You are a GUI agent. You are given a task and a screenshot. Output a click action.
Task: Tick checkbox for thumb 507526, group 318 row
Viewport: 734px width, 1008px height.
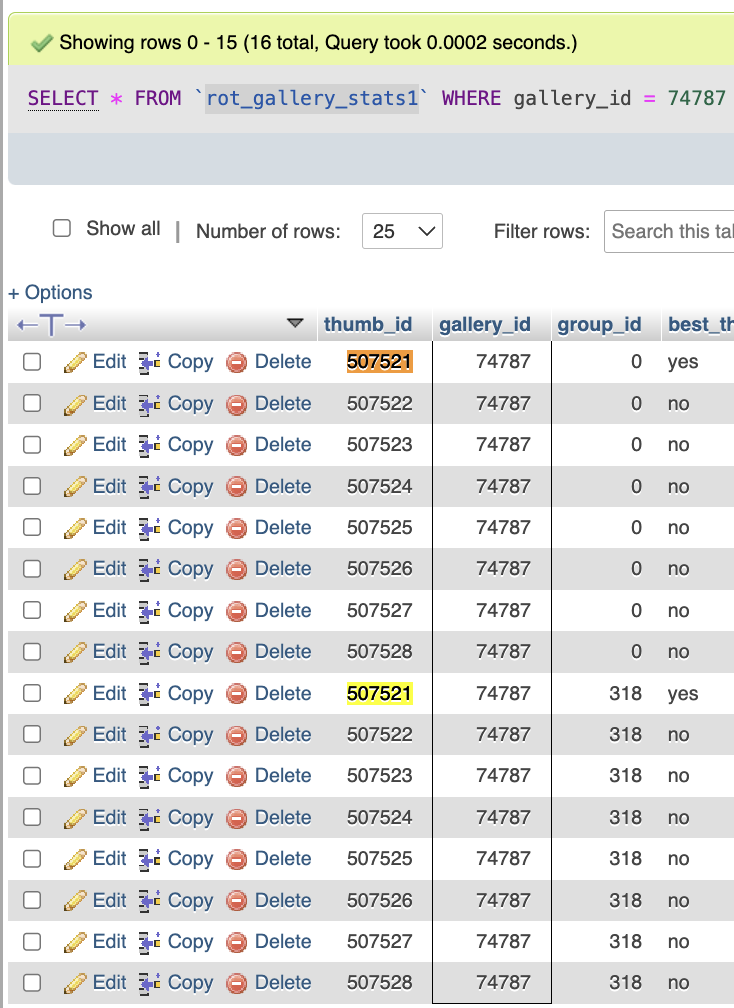pyautogui.click(x=32, y=901)
